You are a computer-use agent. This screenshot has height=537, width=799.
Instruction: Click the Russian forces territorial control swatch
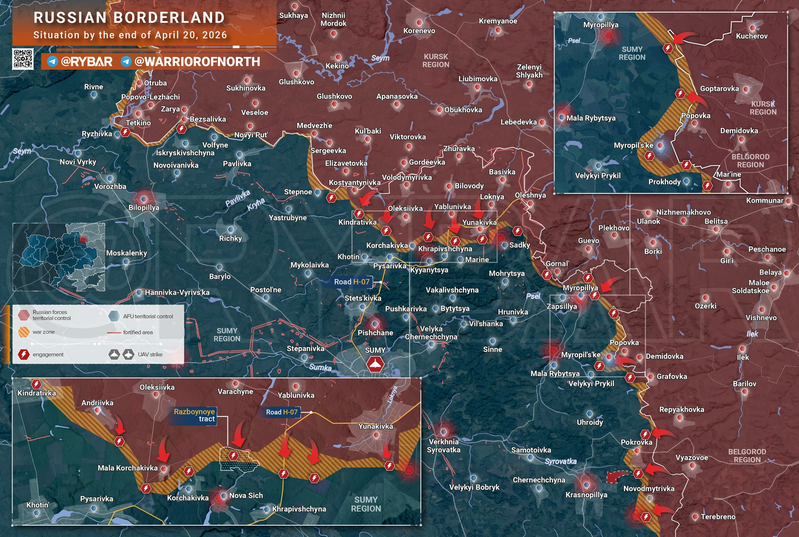pos(23,314)
